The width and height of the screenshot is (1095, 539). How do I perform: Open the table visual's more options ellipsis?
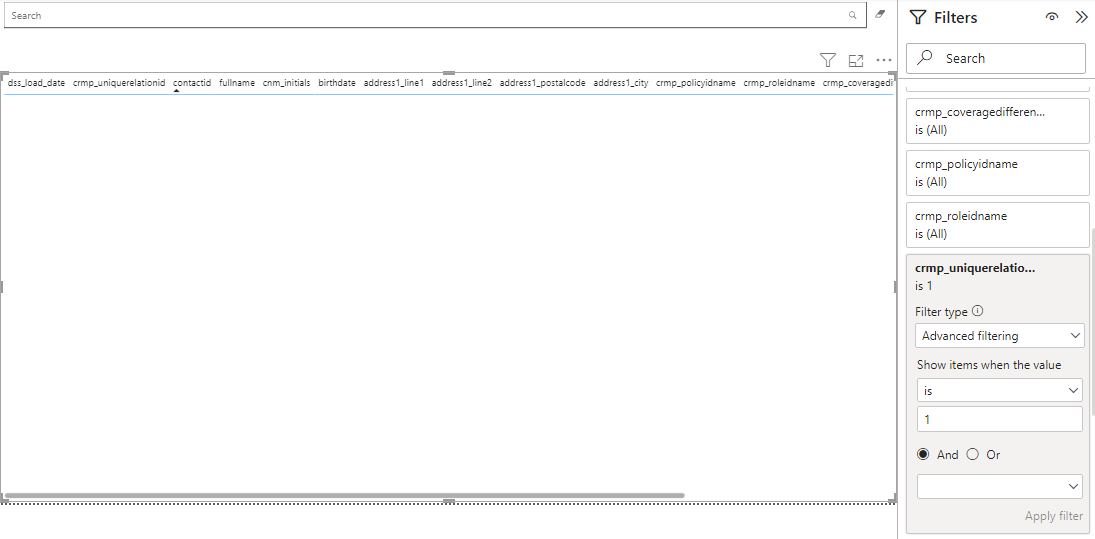click(x=884, y=61)
